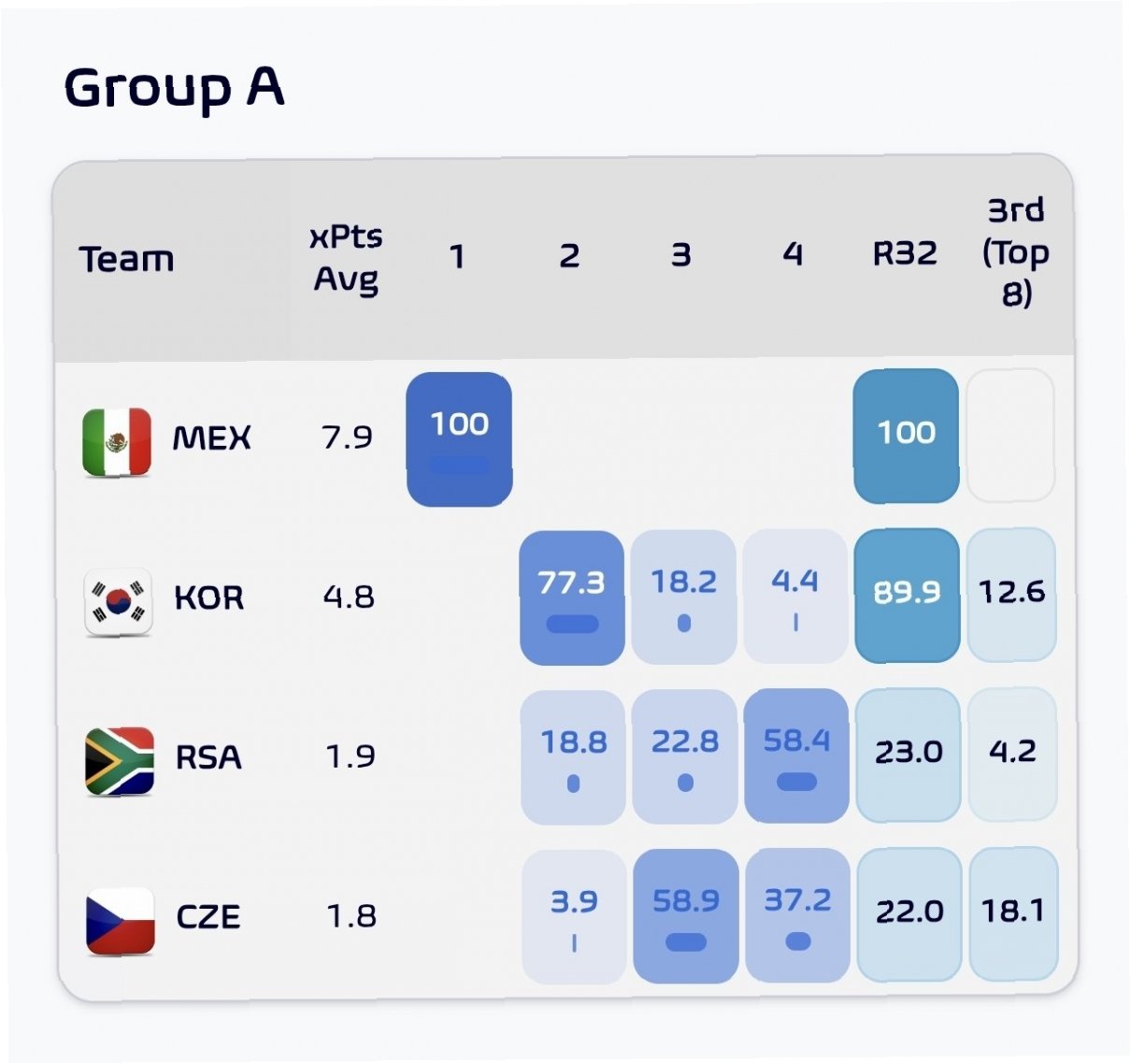
Task: Select the KOR team name label
Action: 209,597
